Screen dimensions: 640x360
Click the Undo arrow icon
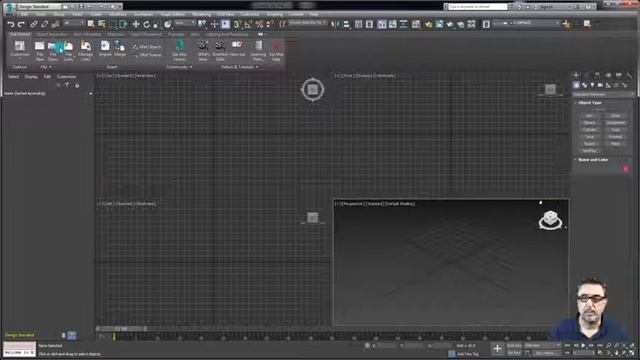point(11,24)
